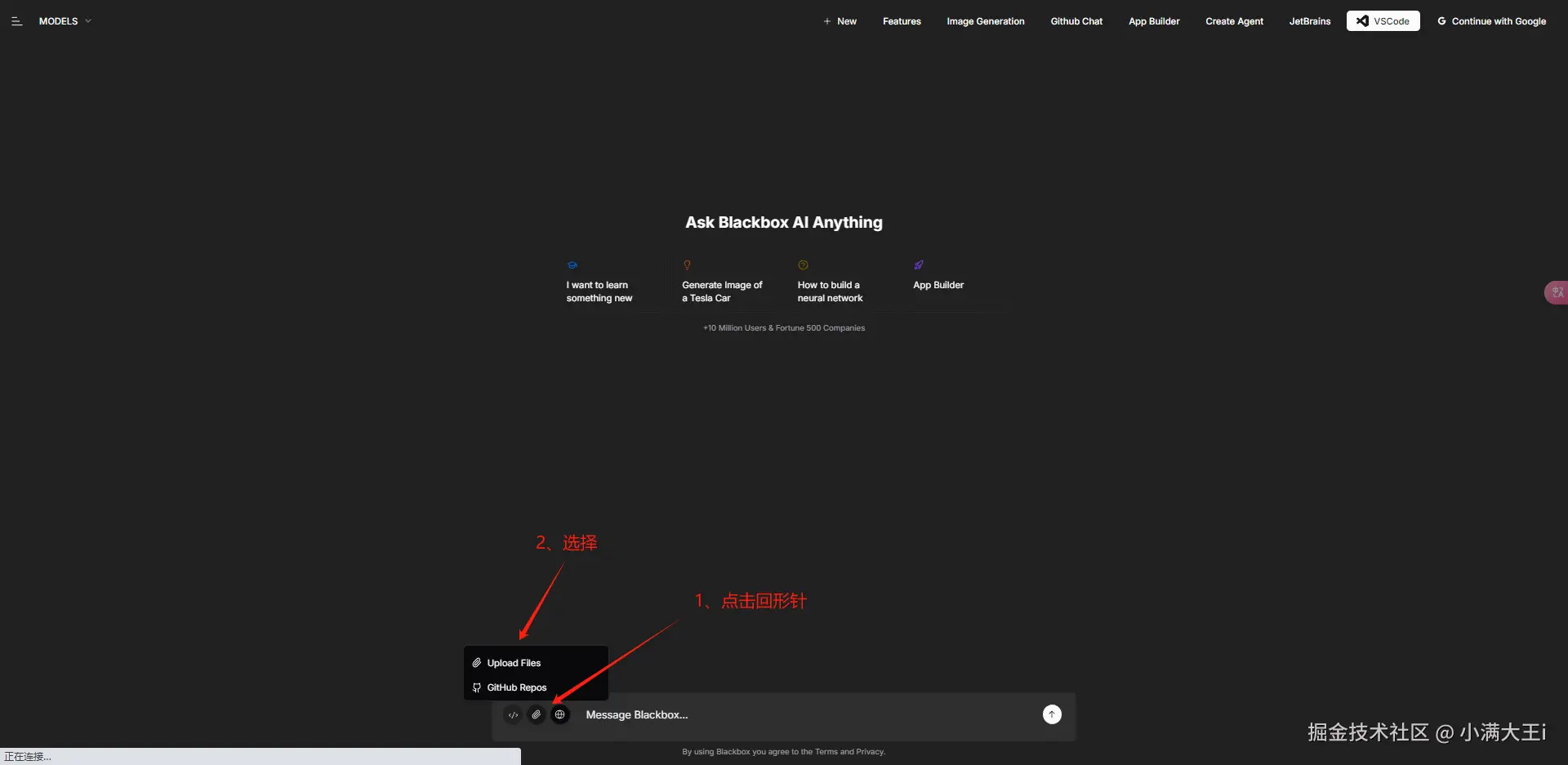Select the App Builder suggestion card

click(x=957, y=282)
